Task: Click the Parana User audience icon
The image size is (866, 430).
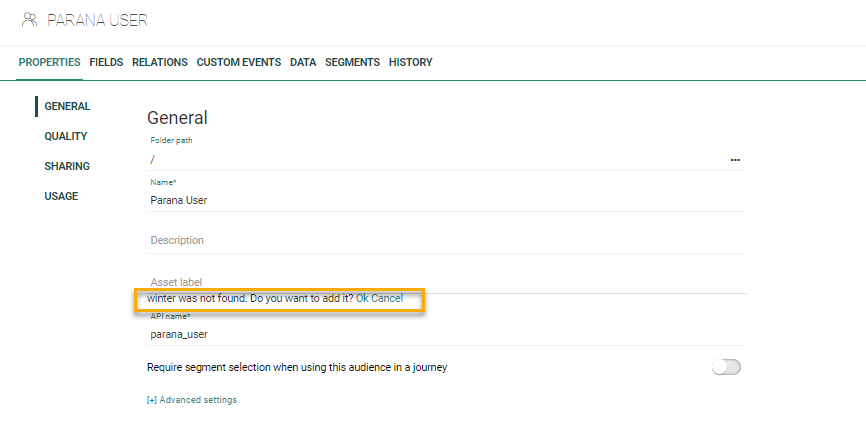Action: [x=29, y=19]
